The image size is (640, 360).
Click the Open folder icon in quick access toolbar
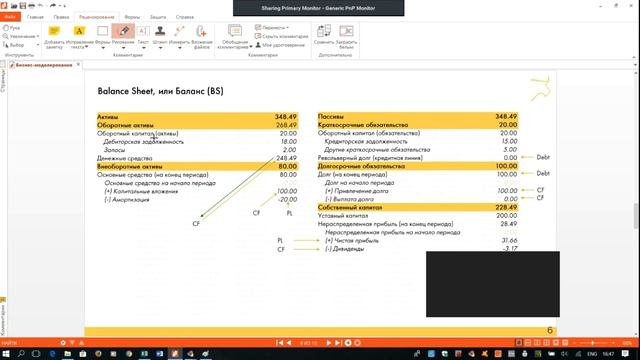click(x=13, y=6)
